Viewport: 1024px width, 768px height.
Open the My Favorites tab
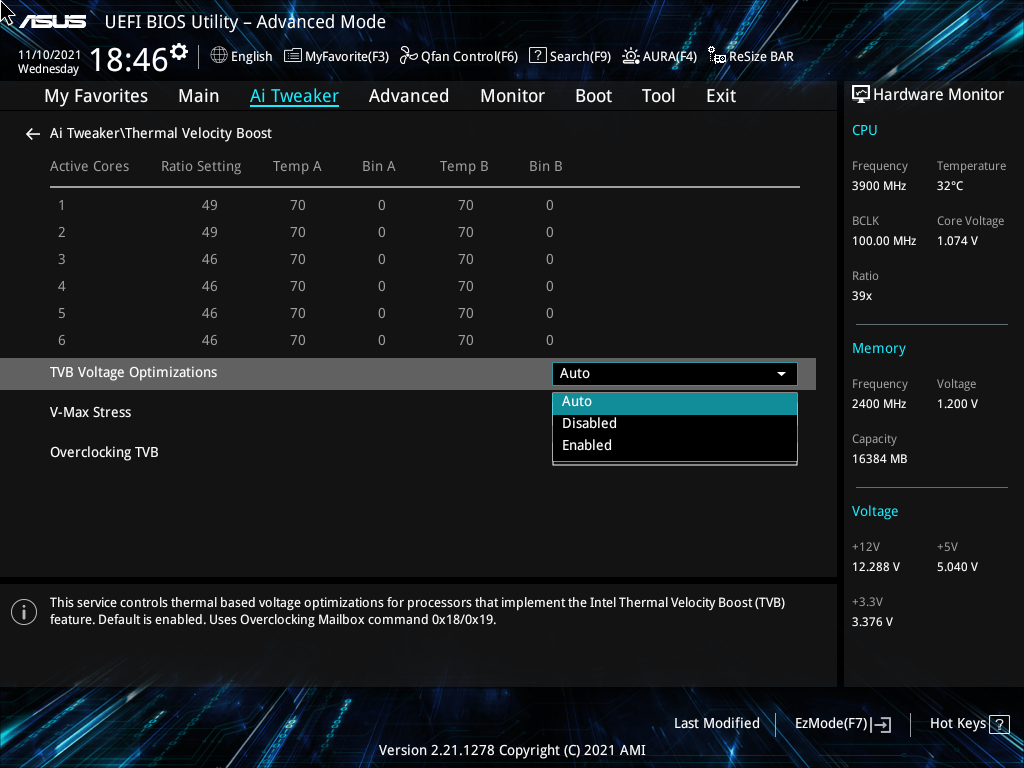[96, 96]
